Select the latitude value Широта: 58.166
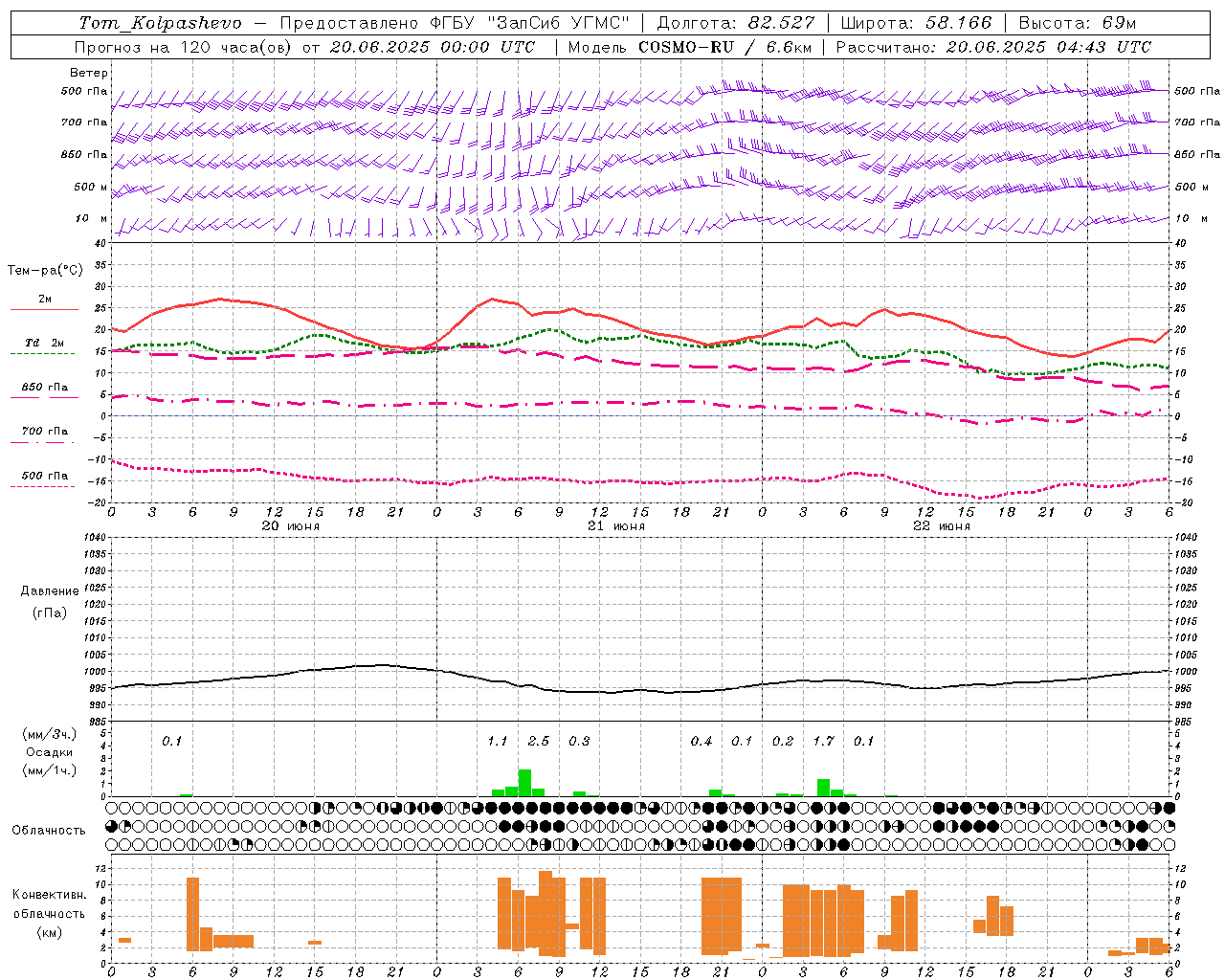The width and height of the screenshot is (1225, 980). tap(917, 23)
